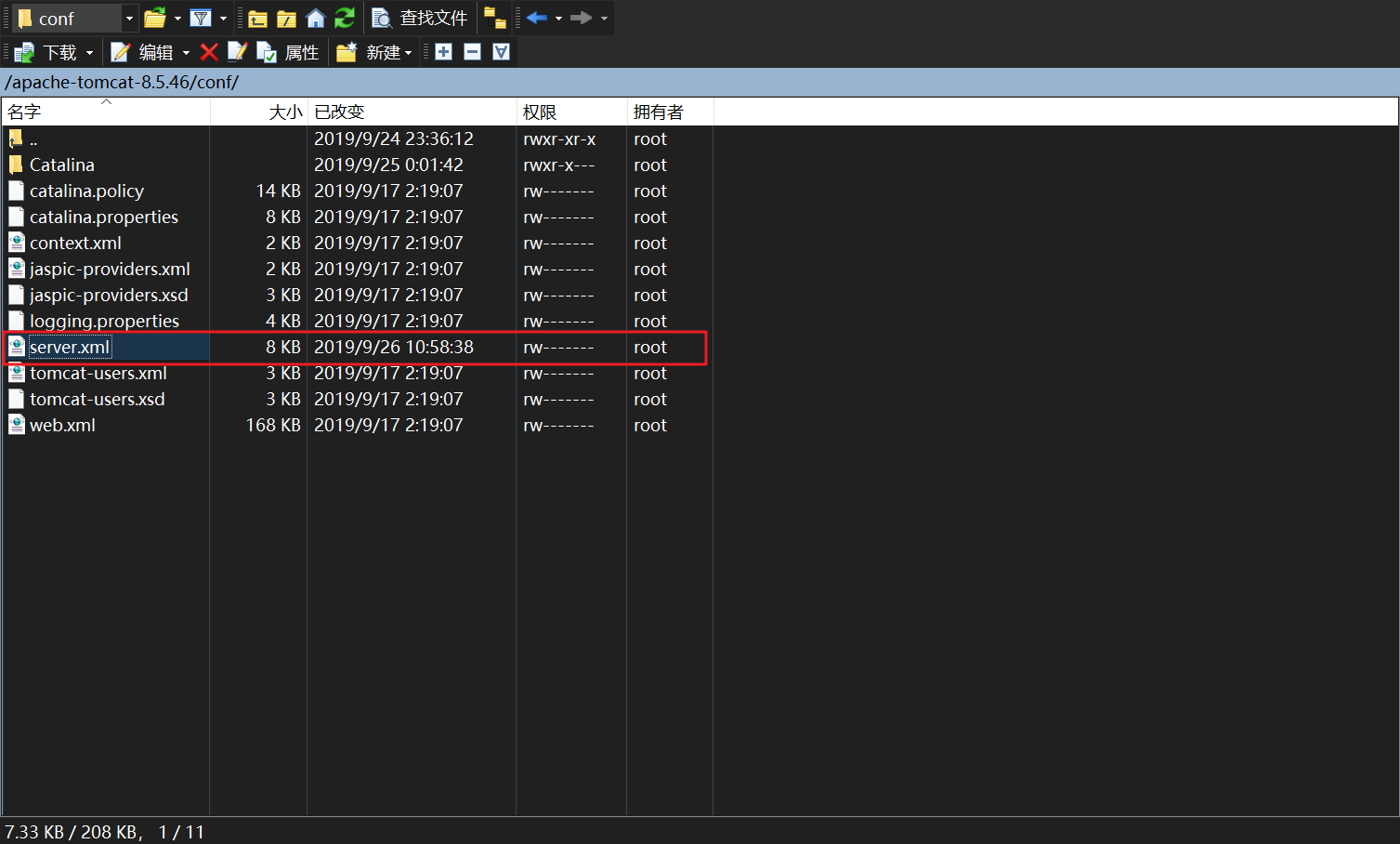Click the tomcat-users.xml file icon
The width and height of the screenshot is (1400, 844).
[x=16, y=373]
